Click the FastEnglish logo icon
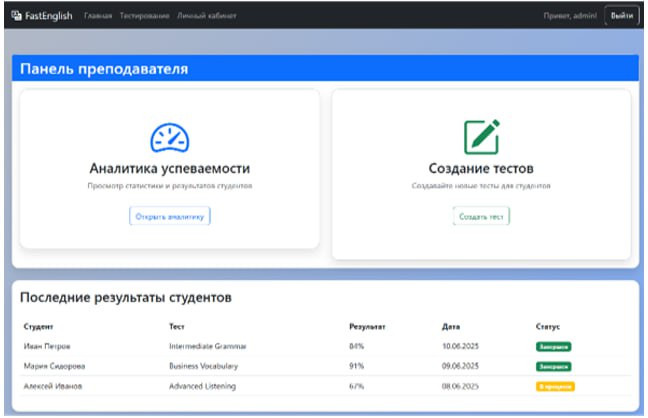 coord(17,16)
